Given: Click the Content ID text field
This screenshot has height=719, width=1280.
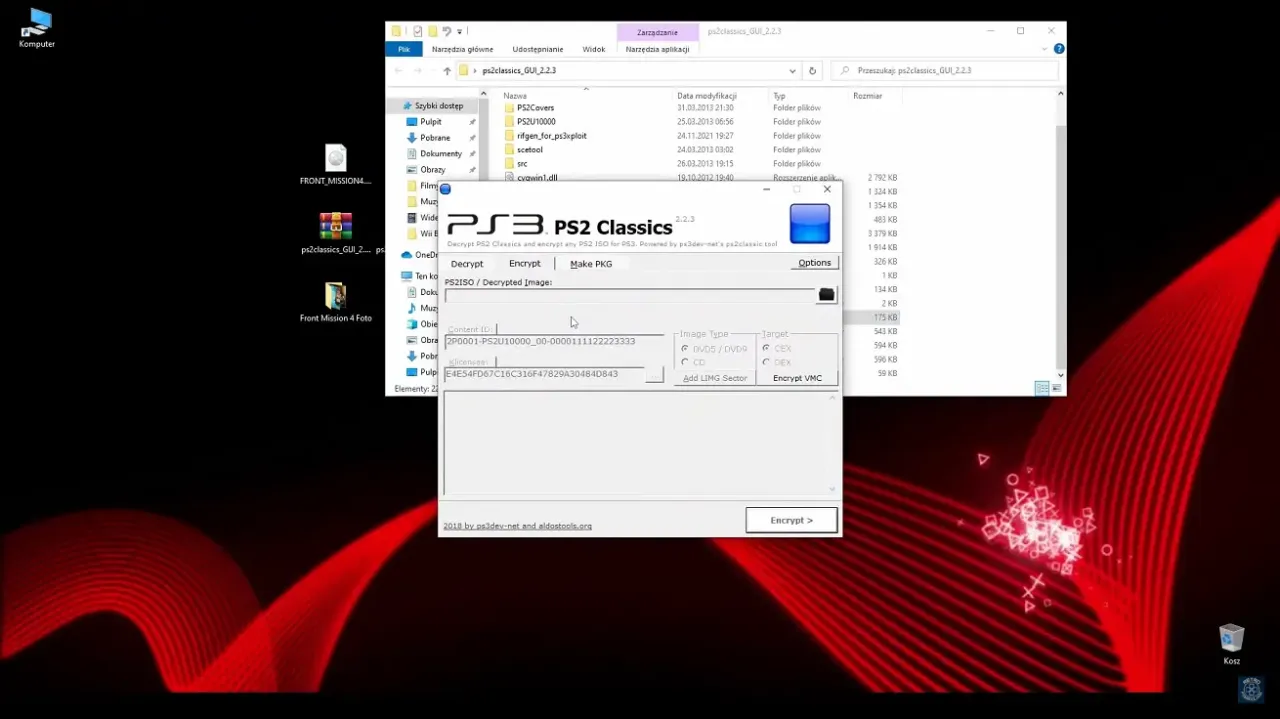Looking at the screenshot, I should coord(555,342).
